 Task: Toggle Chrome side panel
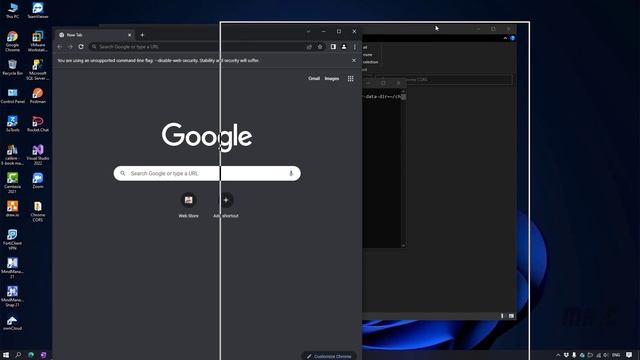pyautogui.click(x=333, y=47)
